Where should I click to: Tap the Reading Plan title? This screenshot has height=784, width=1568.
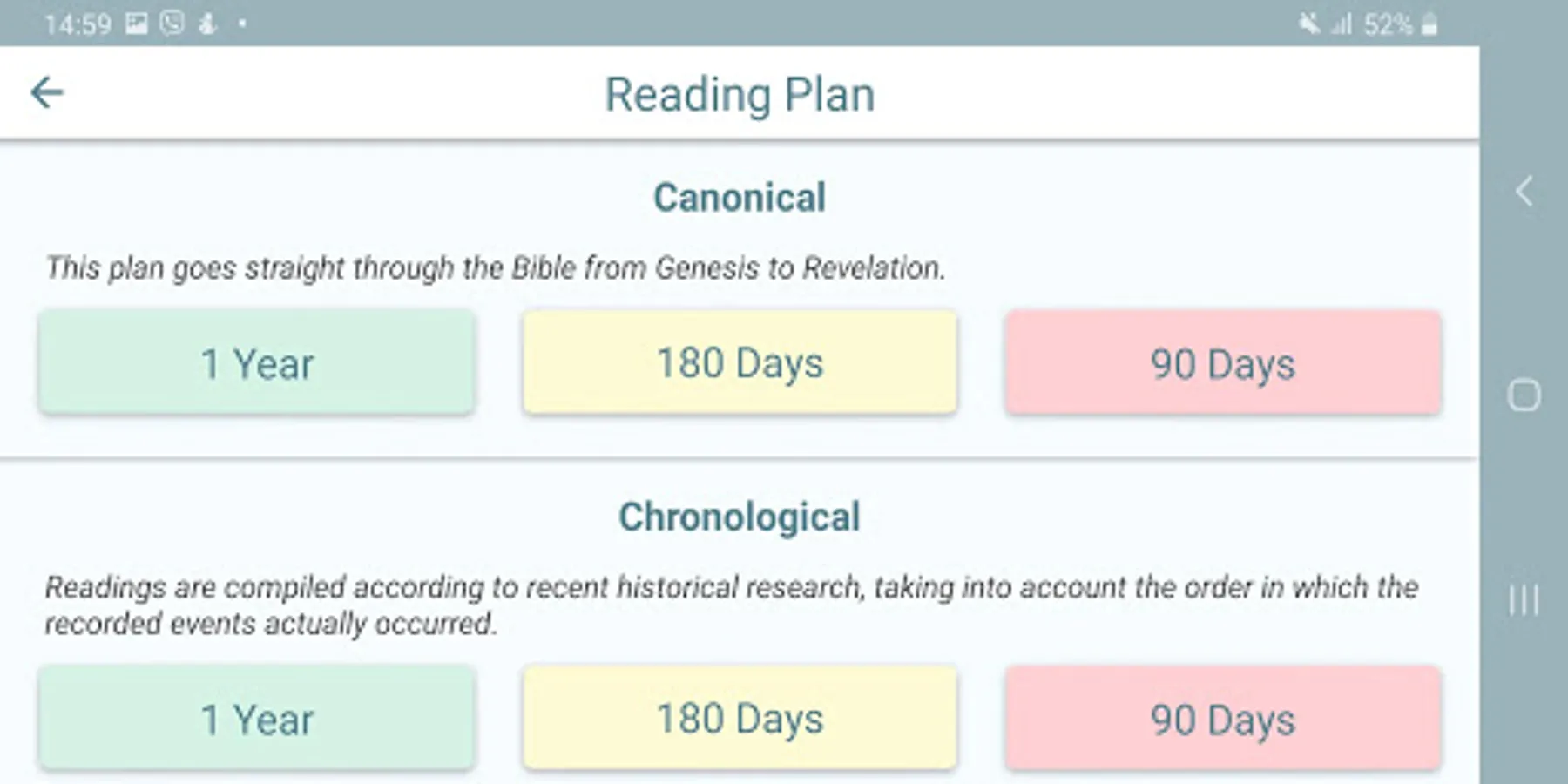tap(740, 94)
